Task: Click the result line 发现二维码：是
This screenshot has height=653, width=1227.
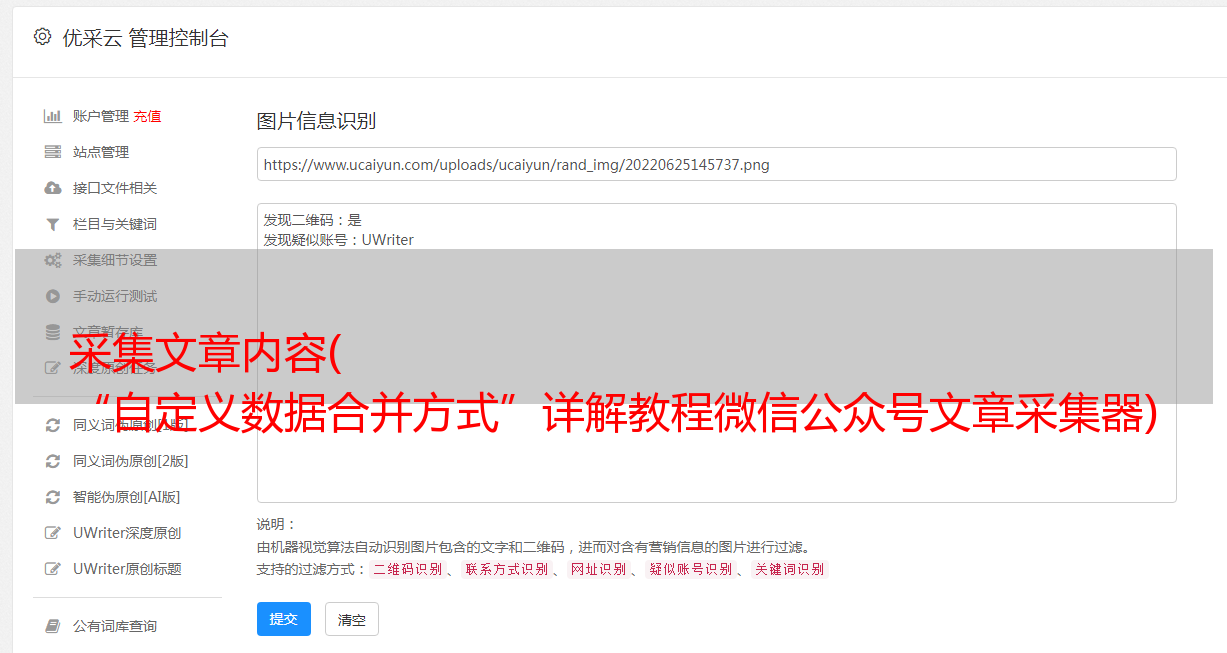Action: [313, 220]
